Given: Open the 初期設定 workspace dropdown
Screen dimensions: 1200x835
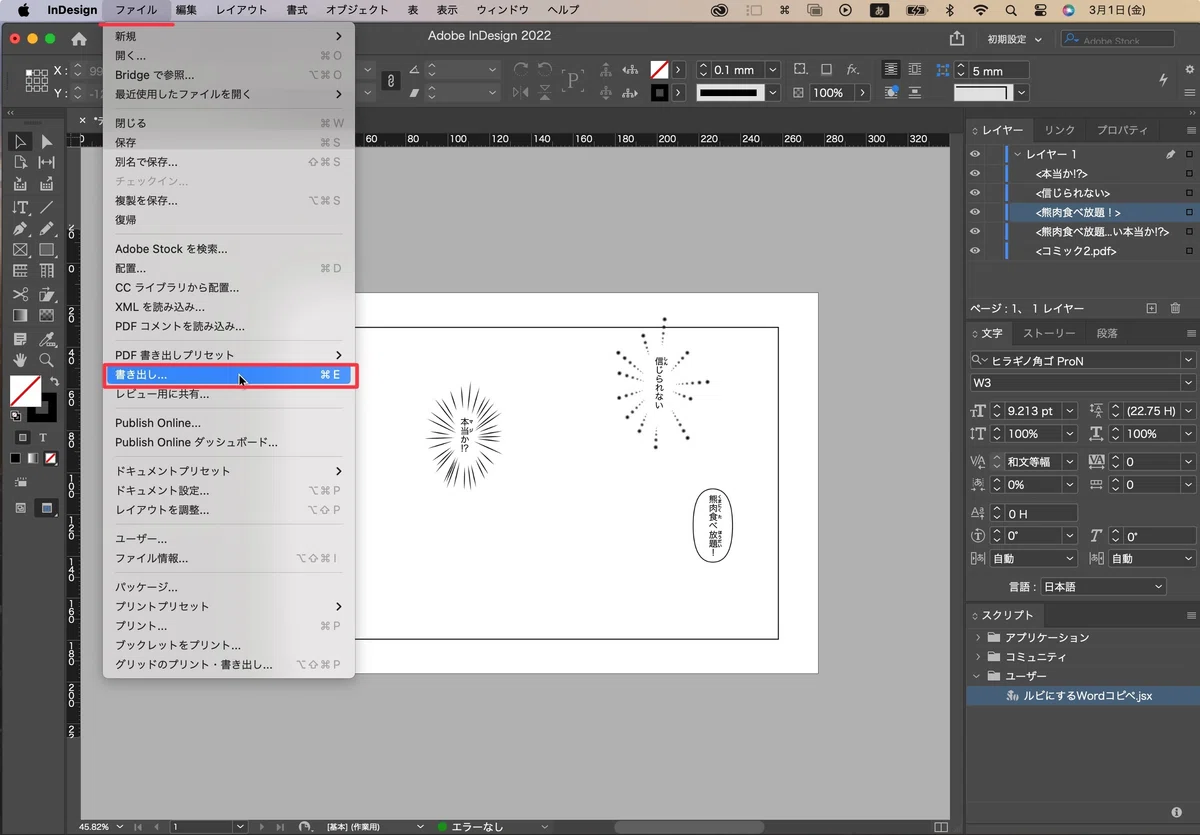Looking at the screenshot, I should [x=1014, y=39].
